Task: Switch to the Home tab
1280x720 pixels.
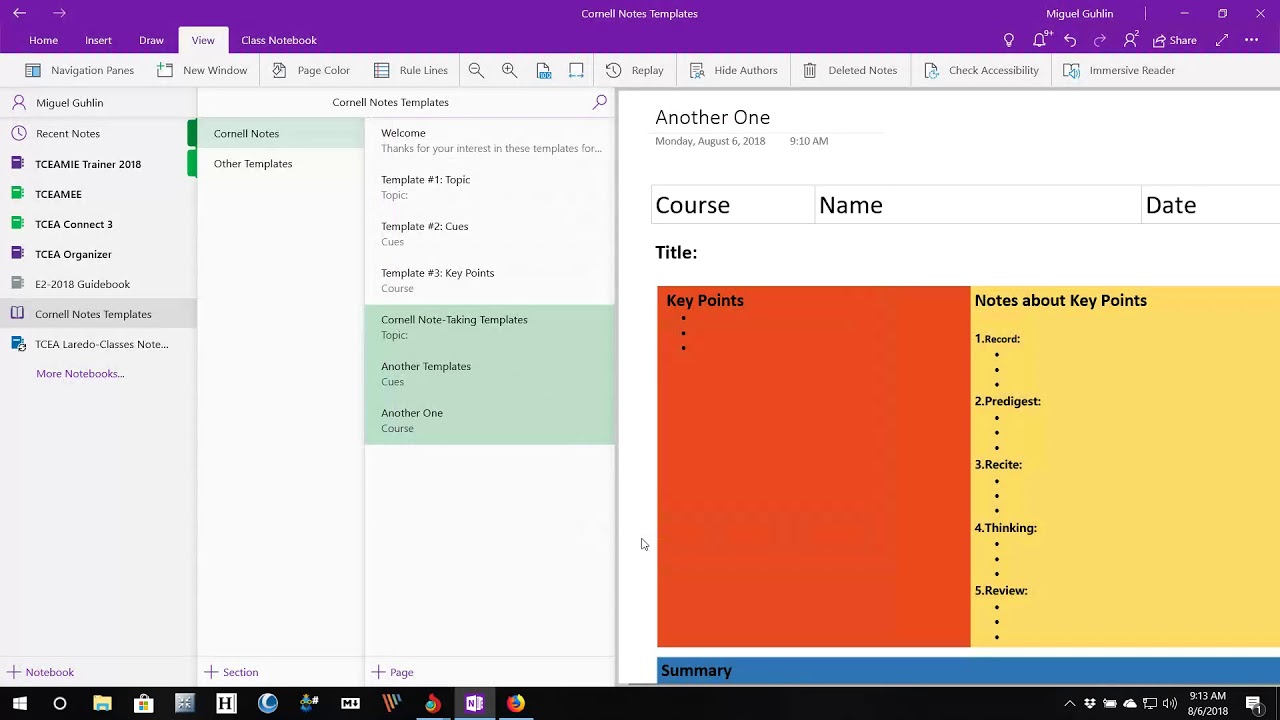Action: pos(43,40)
